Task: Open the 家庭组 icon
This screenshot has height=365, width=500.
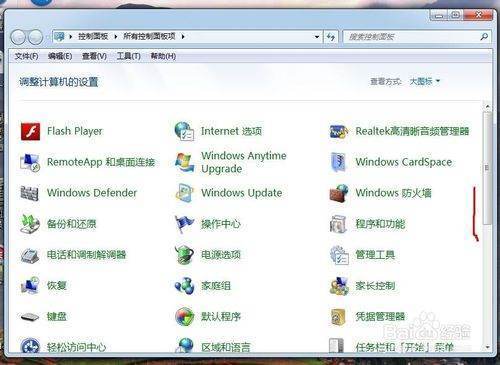Action: pos(184,286)
